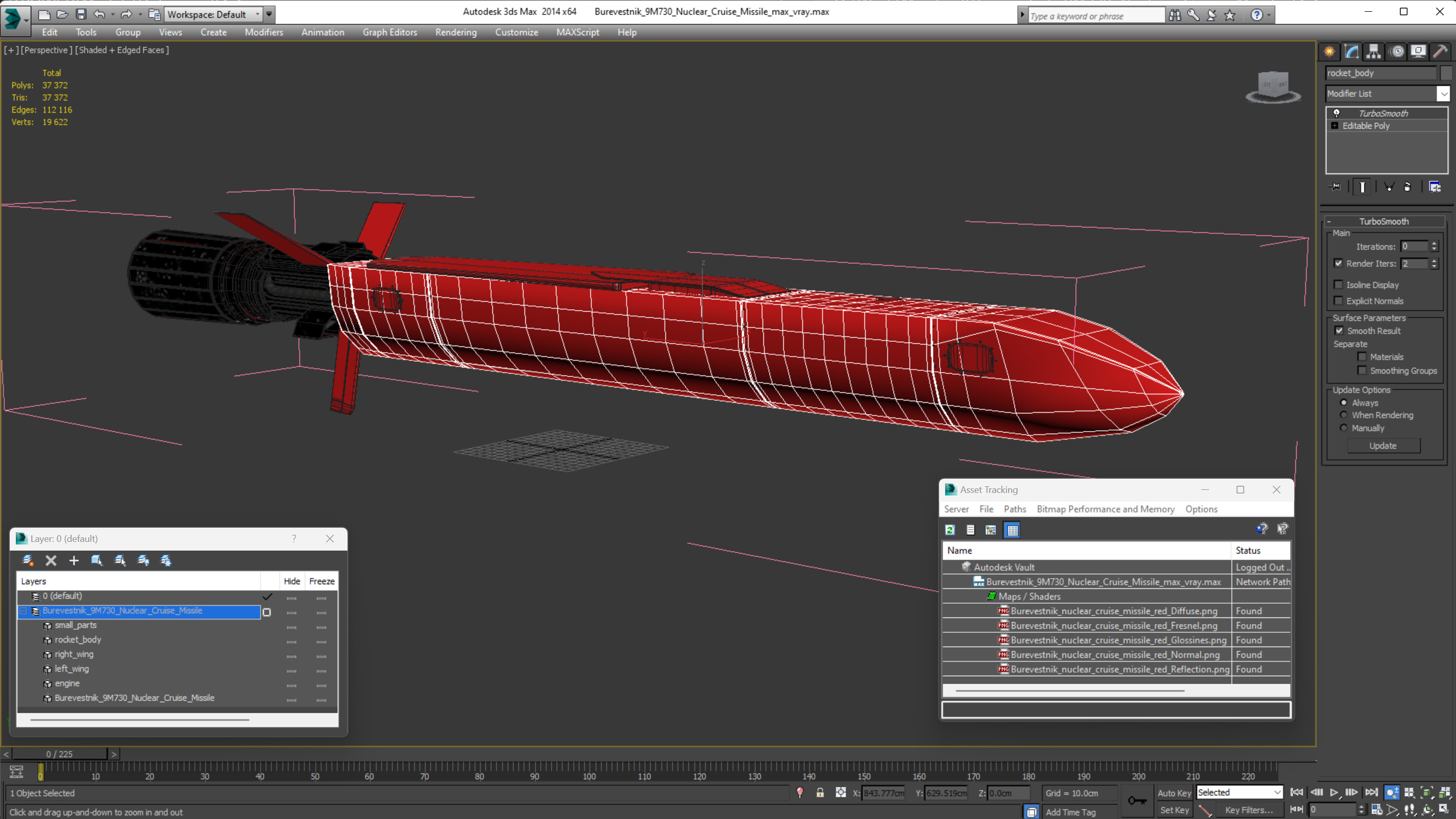Screen dimensions: 1456x819
Task: Click the Auto Key button
Action: tap(1173, 793)
